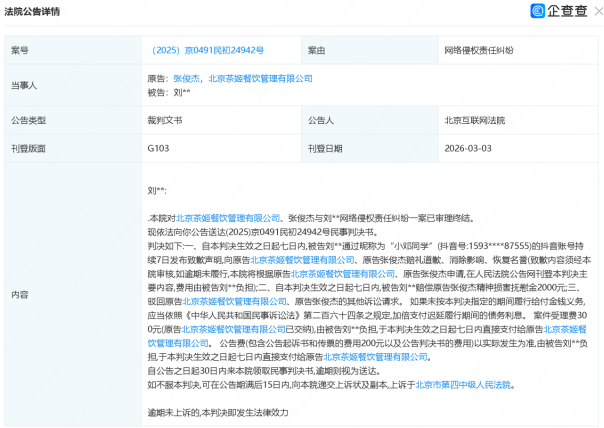Viewport: 604px width, 428px height.
Task: Select the 刊登版面 label cell
Action: [x=73, y=148]
